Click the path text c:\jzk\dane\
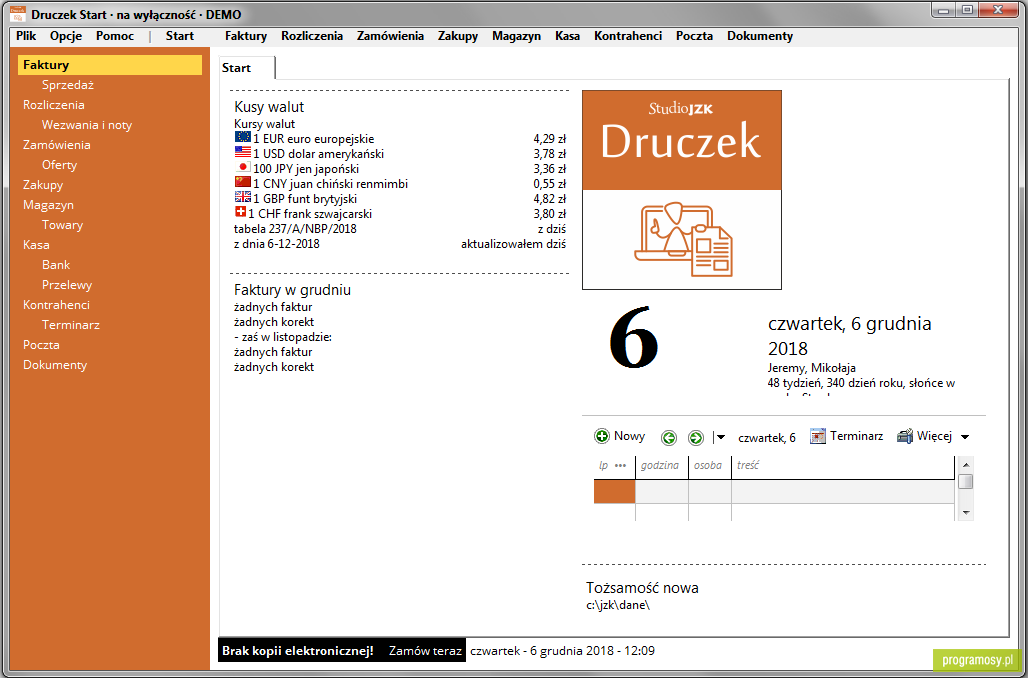This screenshot has height=678, width=1028. [618, 605]
